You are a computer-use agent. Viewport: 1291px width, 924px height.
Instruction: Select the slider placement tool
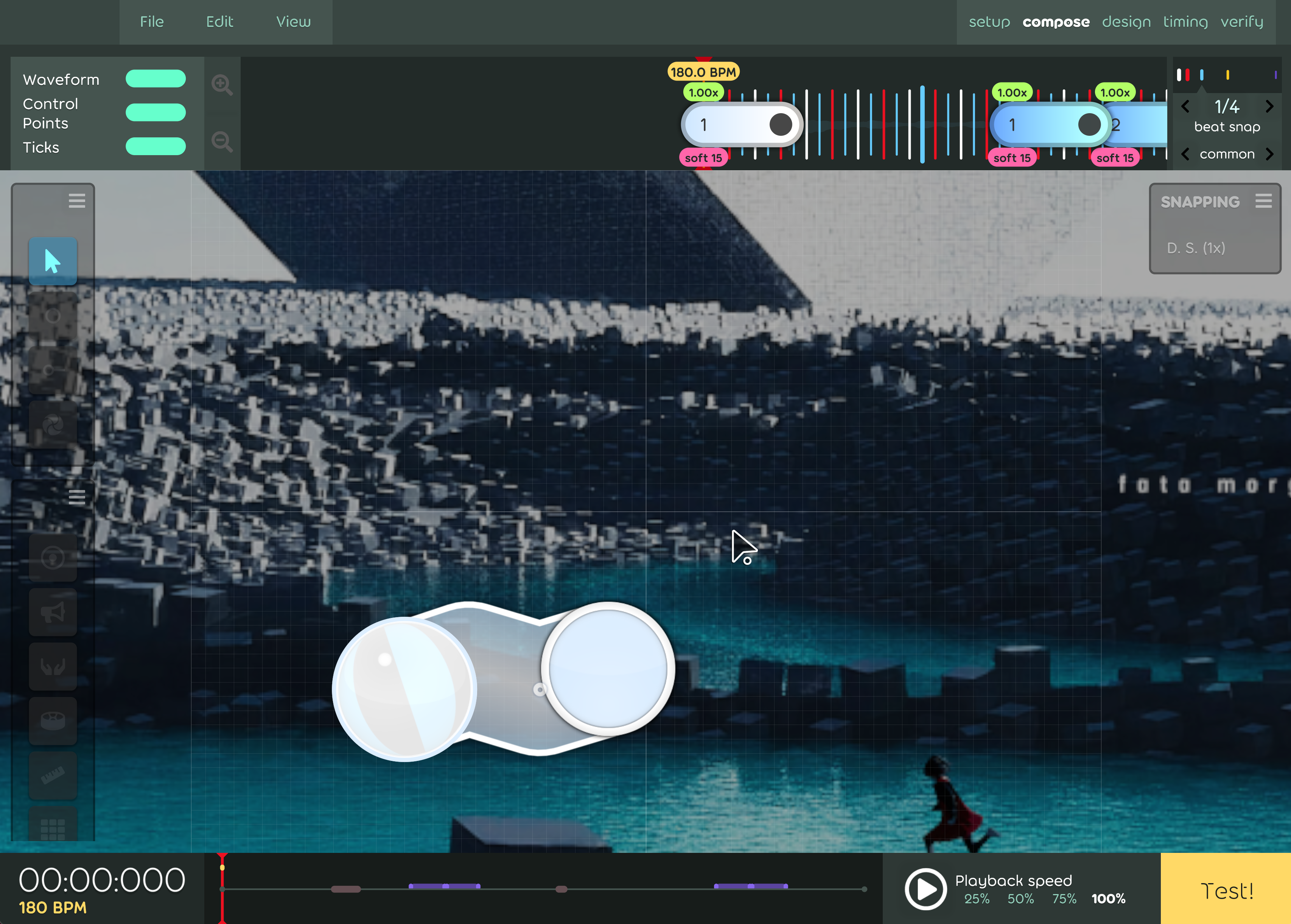[x=53, y=370]
